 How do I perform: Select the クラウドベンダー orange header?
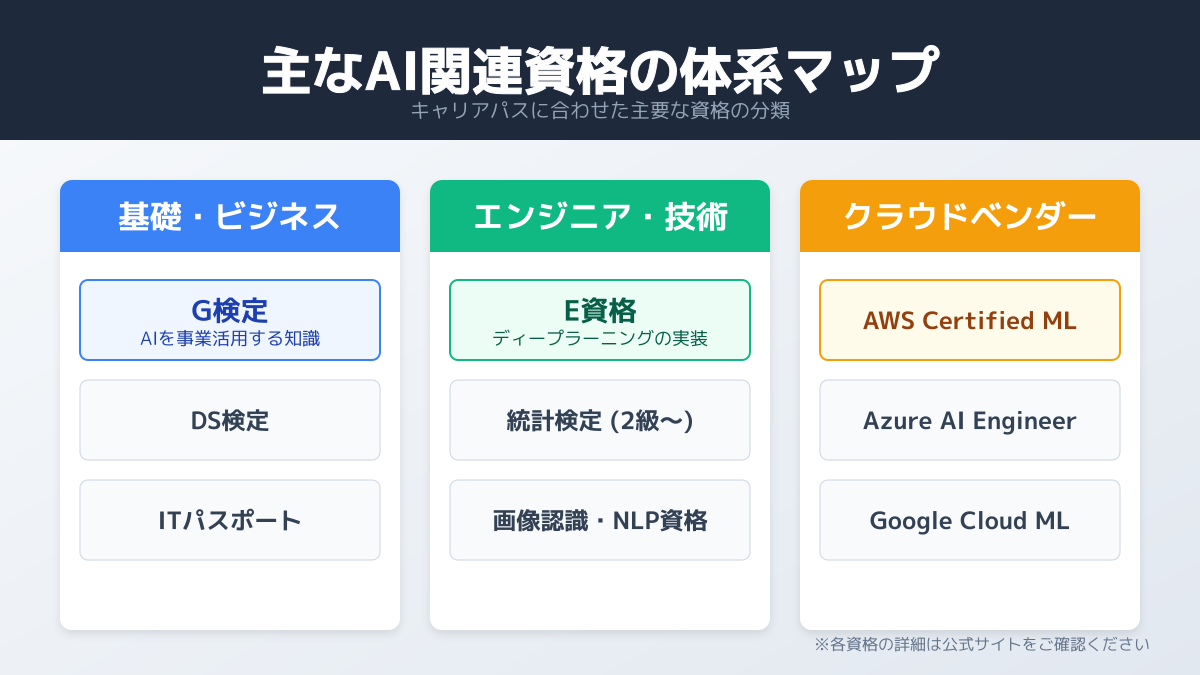pos(970,216)
